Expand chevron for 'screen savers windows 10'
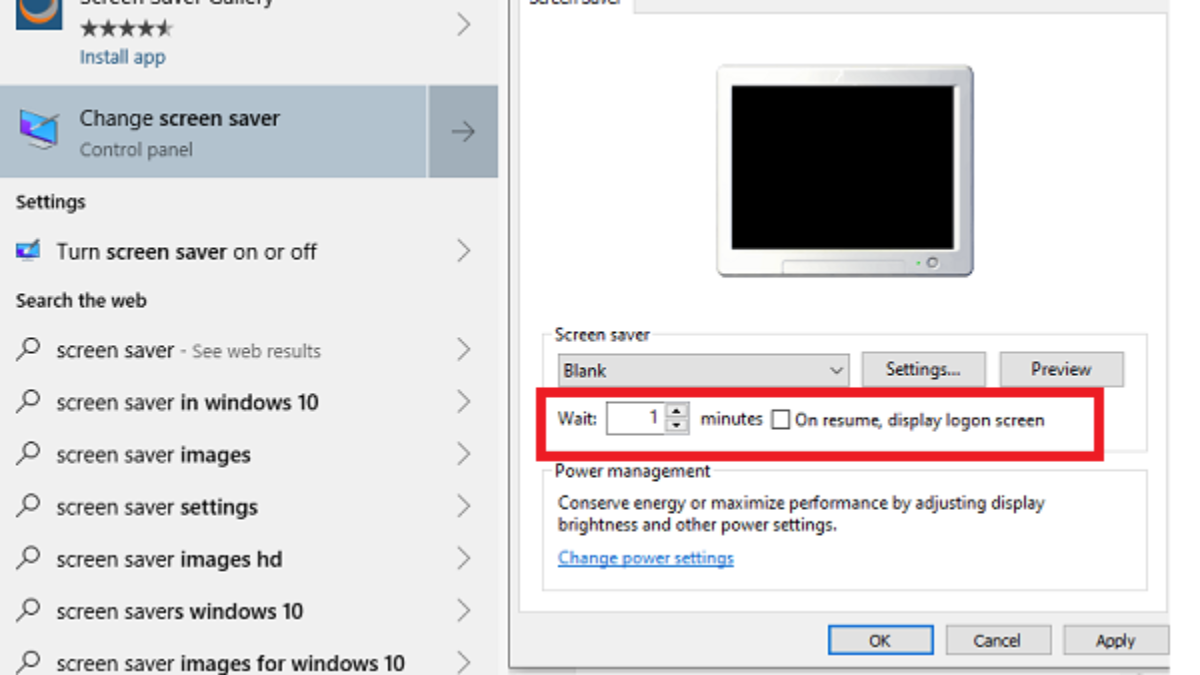Image resolution: width=1200 pixels, height=675 pixels. click(463, 610)
